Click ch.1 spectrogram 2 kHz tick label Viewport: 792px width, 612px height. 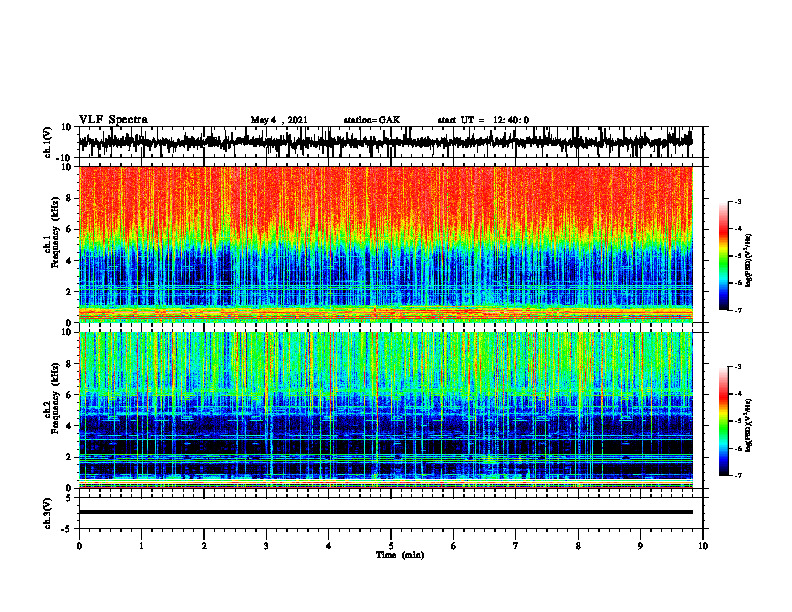(x=69, y=291)
